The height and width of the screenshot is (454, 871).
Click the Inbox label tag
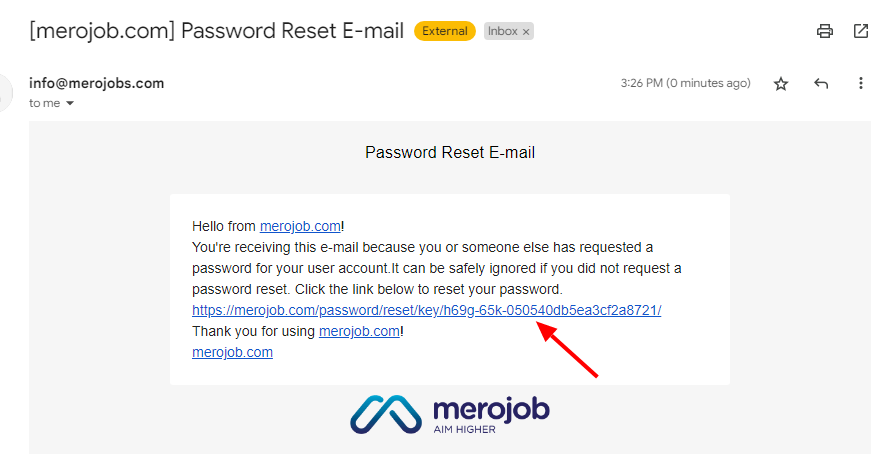[503, 31]
